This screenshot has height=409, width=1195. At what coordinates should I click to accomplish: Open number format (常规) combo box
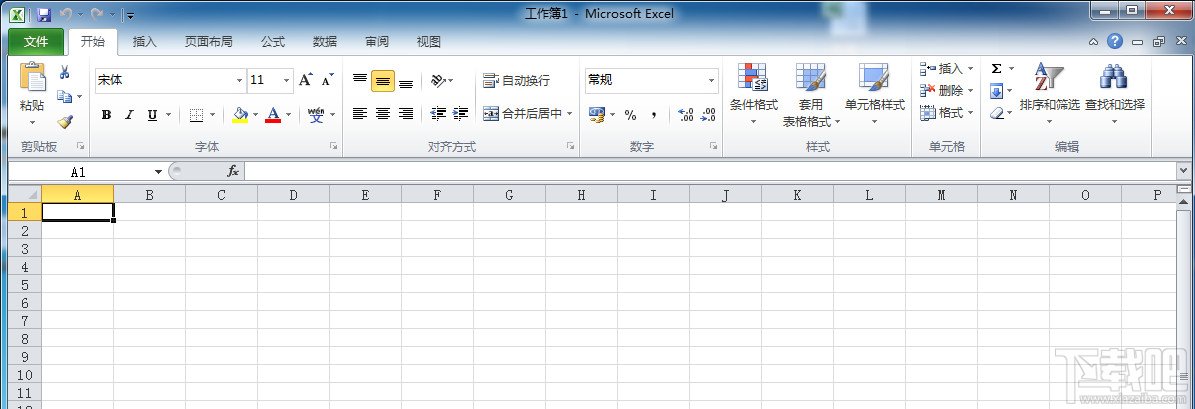pyautogui.click(x=652, y=80)
